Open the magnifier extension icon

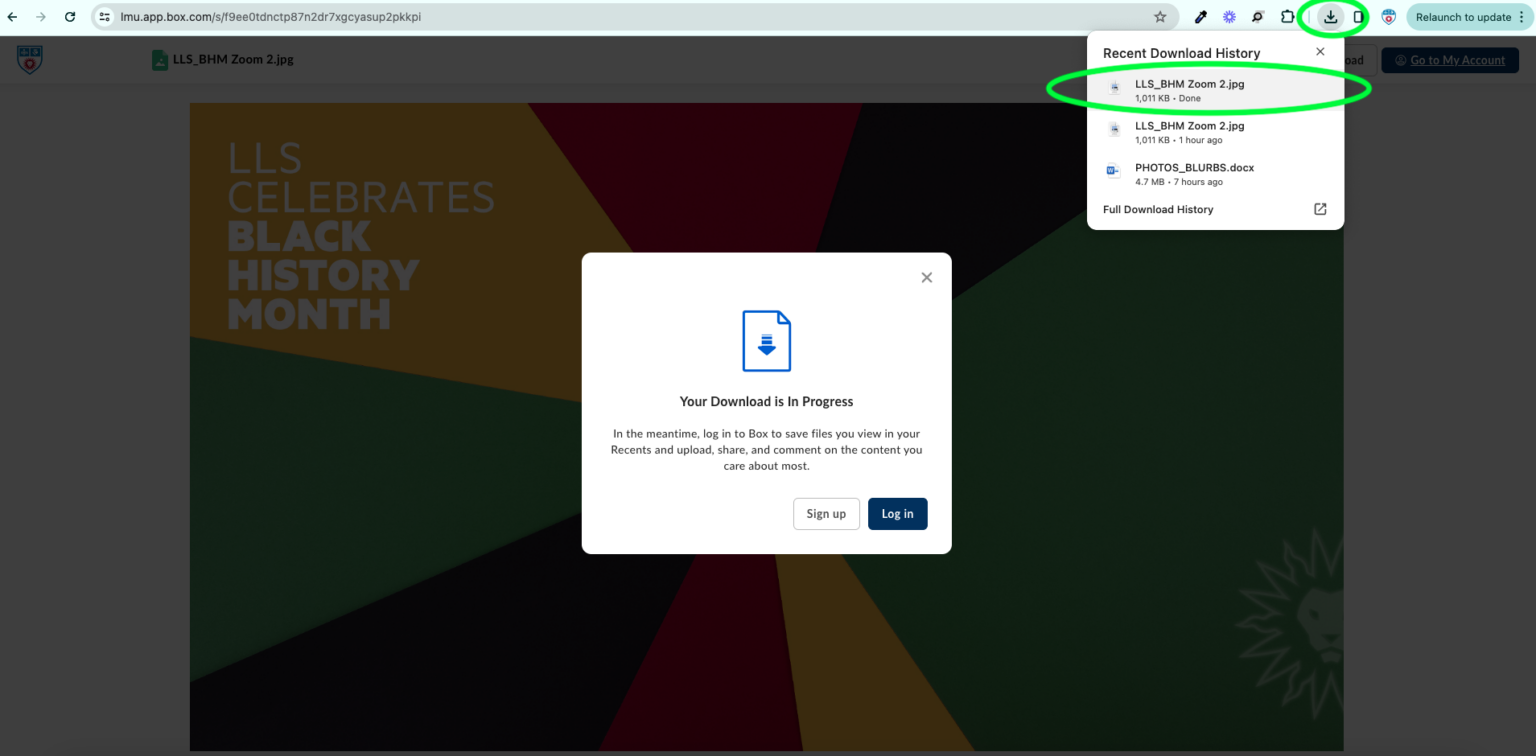point(1257,16)
